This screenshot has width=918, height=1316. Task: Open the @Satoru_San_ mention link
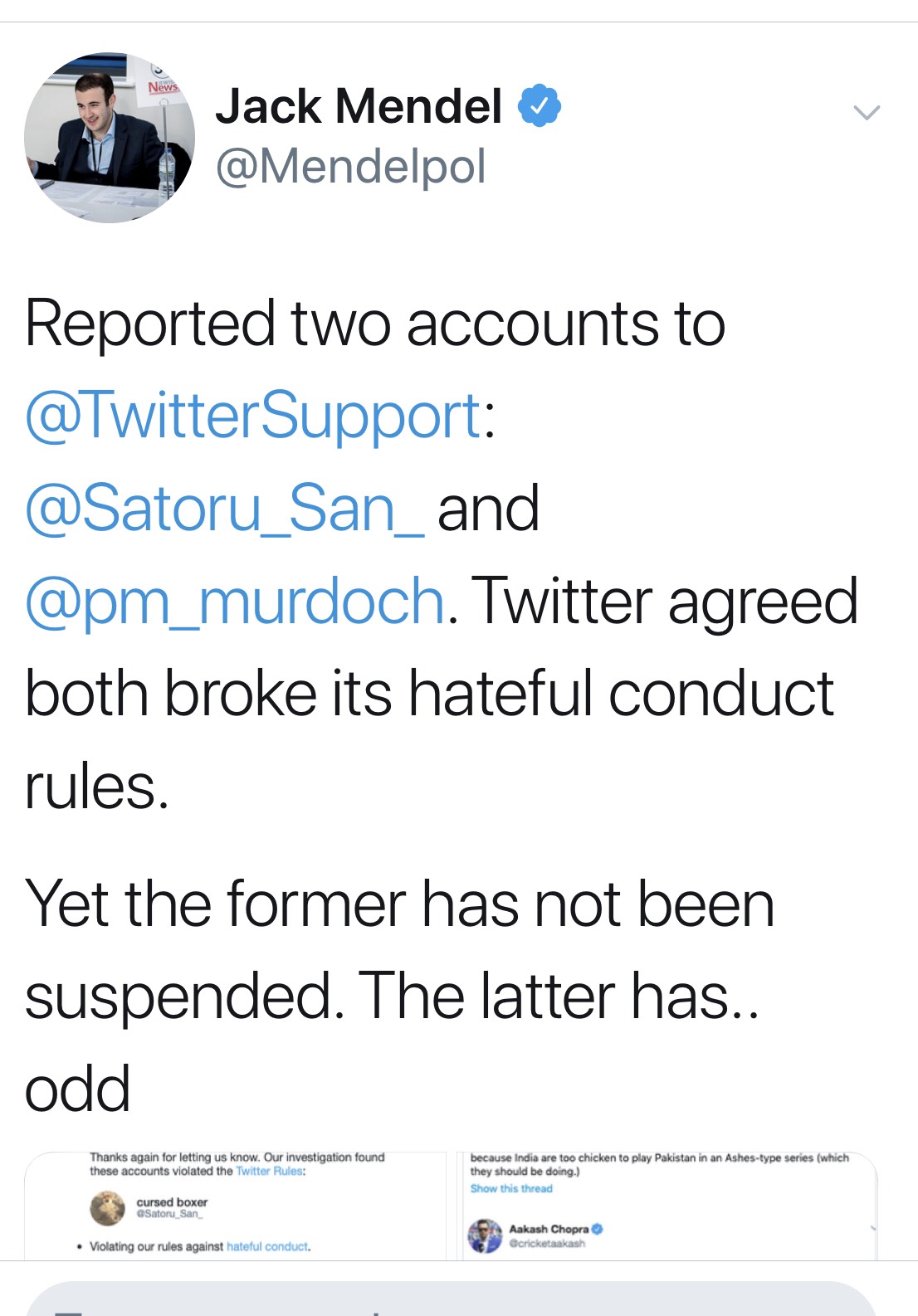(x=224, y=508)
